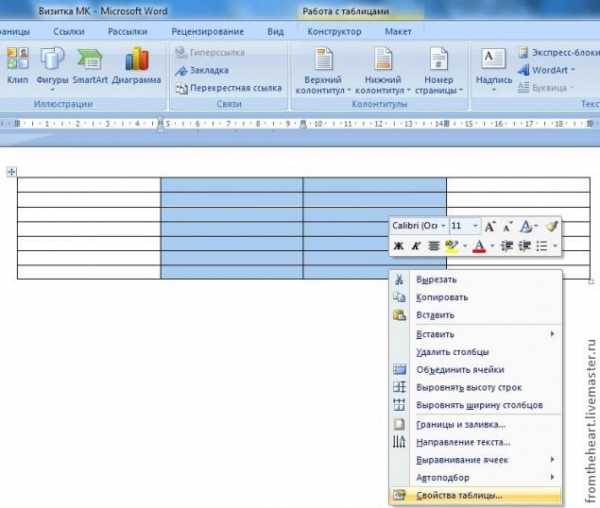Click Format Painter brush in mini toolbar
Image resolution: width=600 pixels, height=508 pixels.
click(x=552, y=227)
